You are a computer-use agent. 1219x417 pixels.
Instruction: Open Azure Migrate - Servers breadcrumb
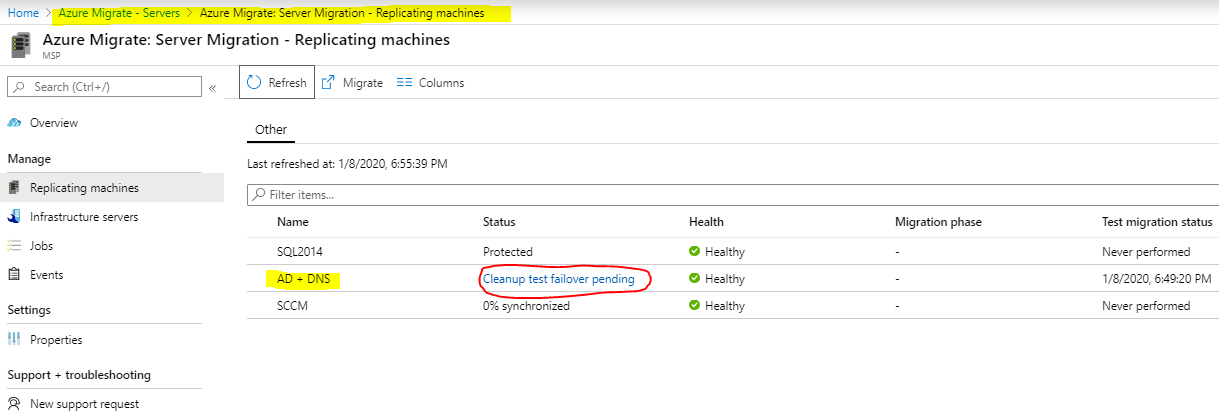(x=120, y=13)
